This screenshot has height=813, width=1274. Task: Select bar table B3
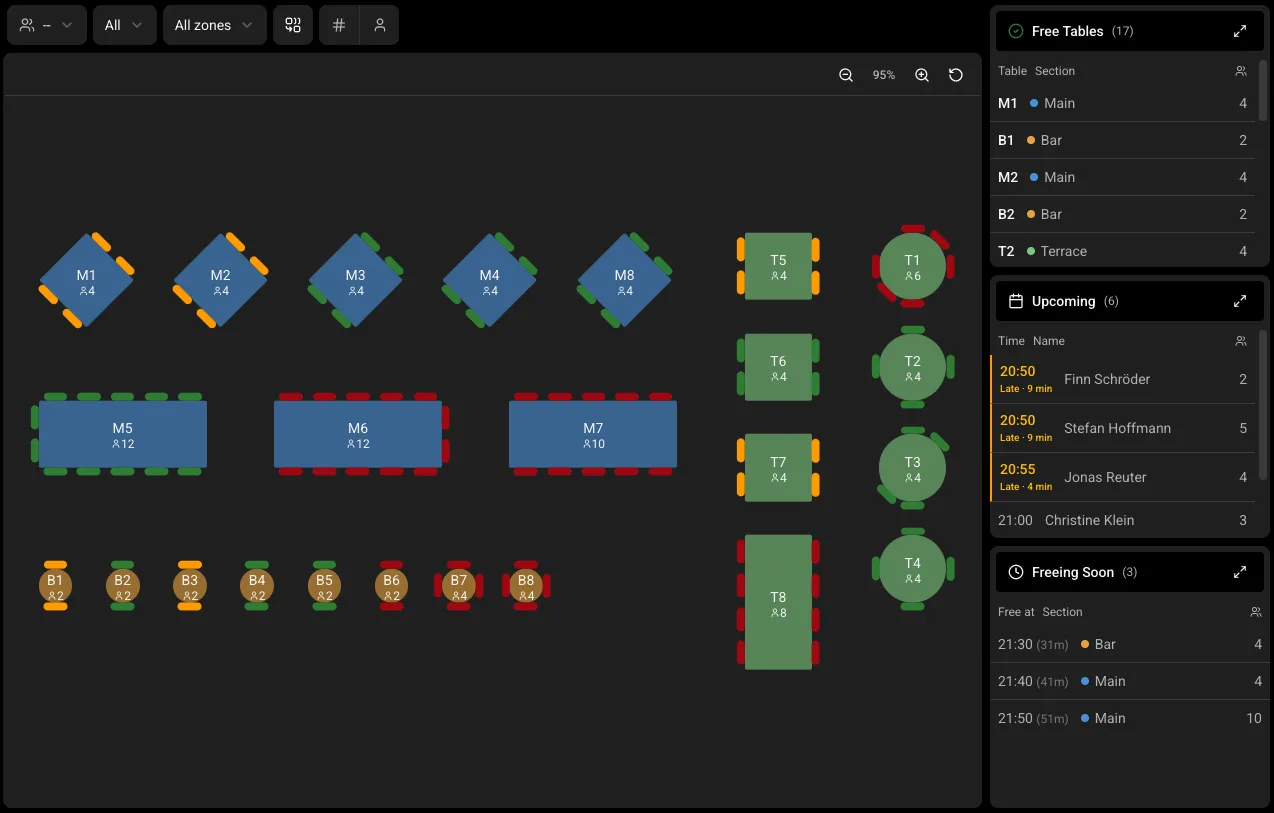[x=190, y=586]
